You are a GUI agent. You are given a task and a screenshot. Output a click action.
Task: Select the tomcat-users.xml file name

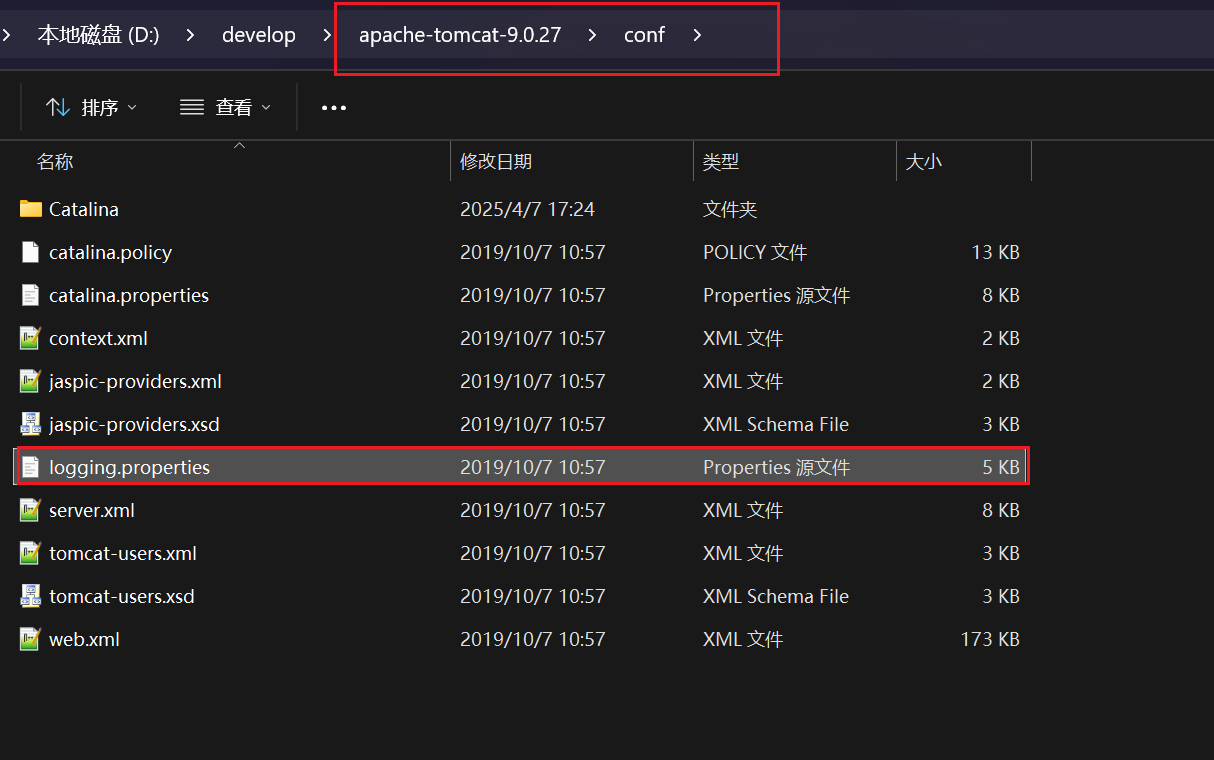tap(123, 553)
